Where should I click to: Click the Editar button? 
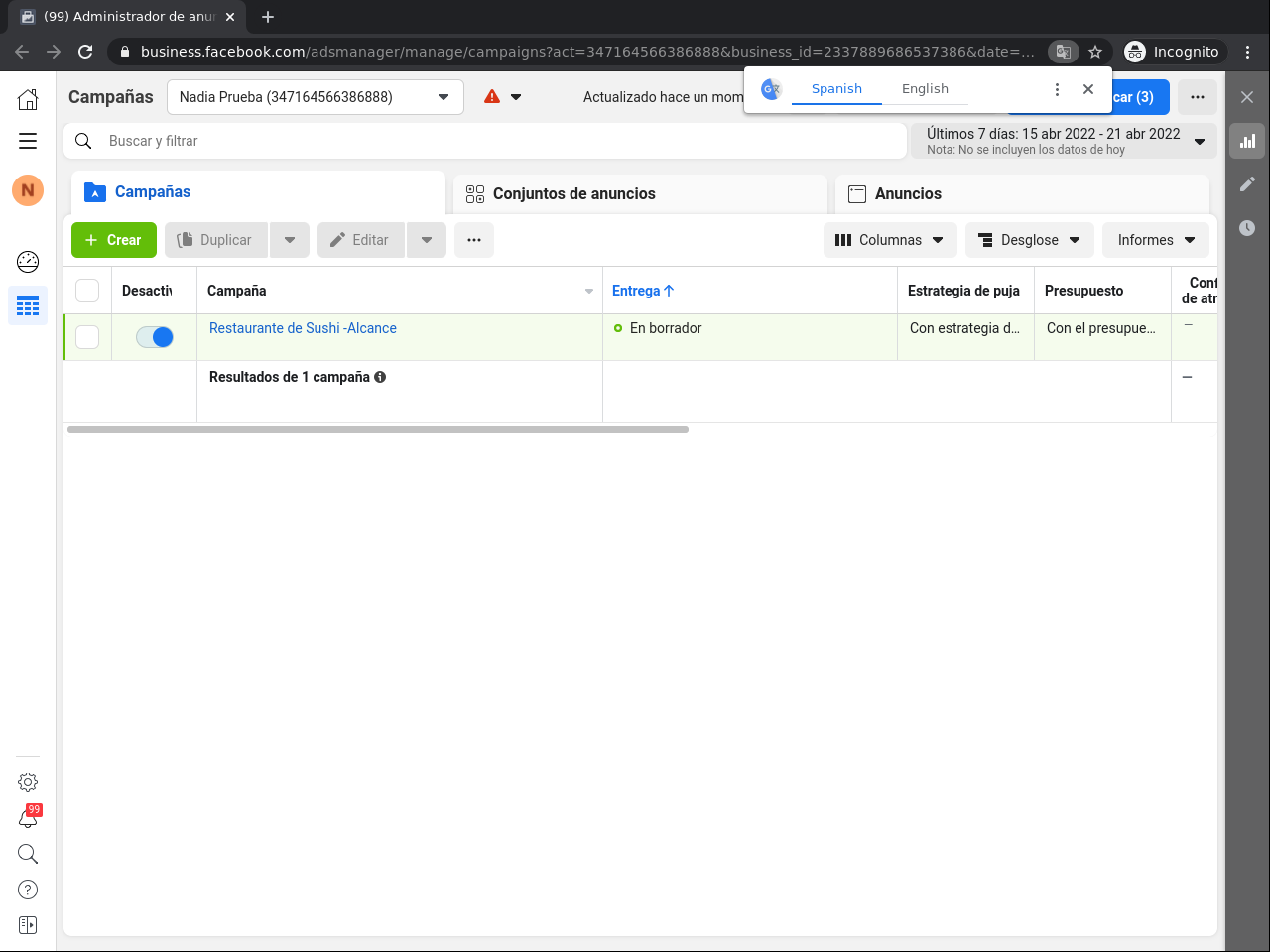(x=361, y=240)
